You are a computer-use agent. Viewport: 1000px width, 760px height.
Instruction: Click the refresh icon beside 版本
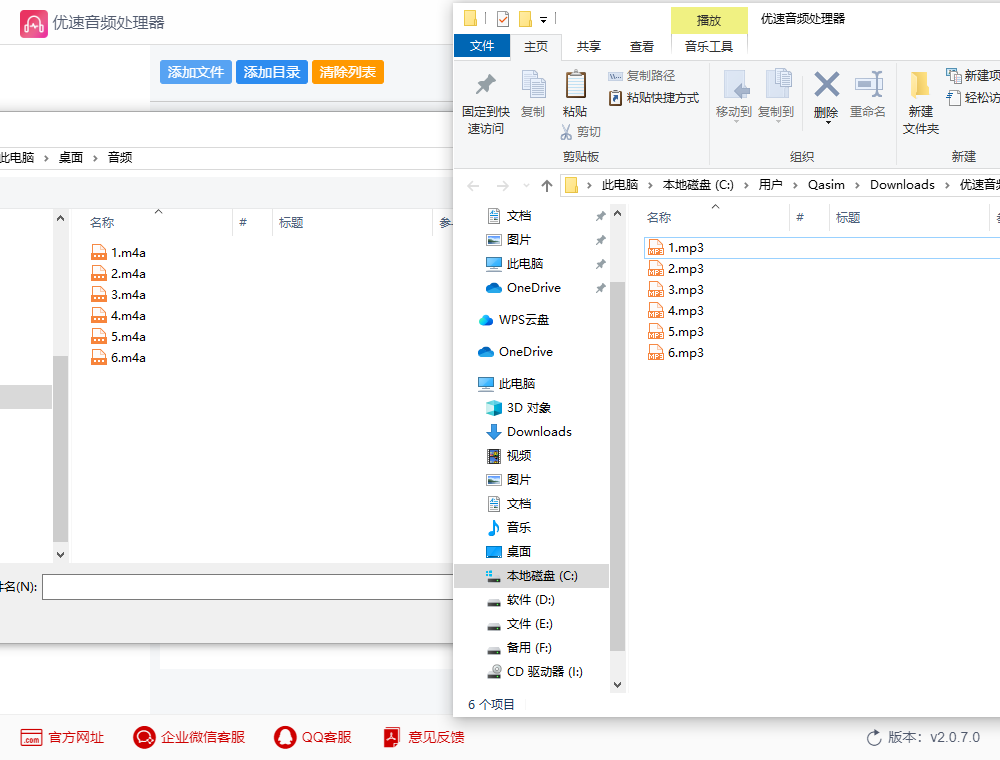pos(874,738)
